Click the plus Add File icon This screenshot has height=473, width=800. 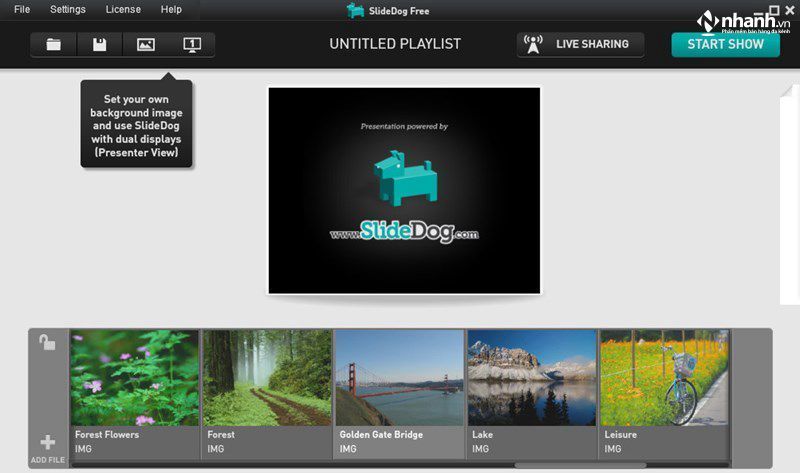(x=47, y=442)
